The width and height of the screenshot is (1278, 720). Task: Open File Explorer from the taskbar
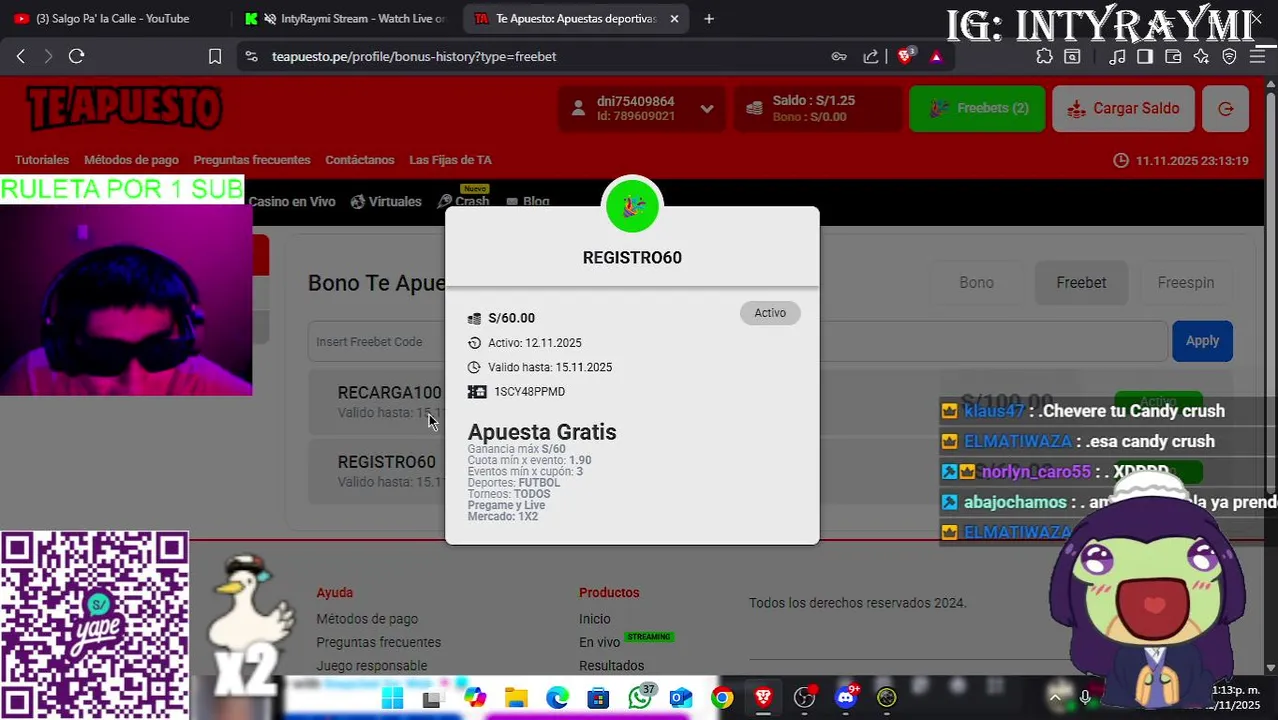[x=516, y=698]
